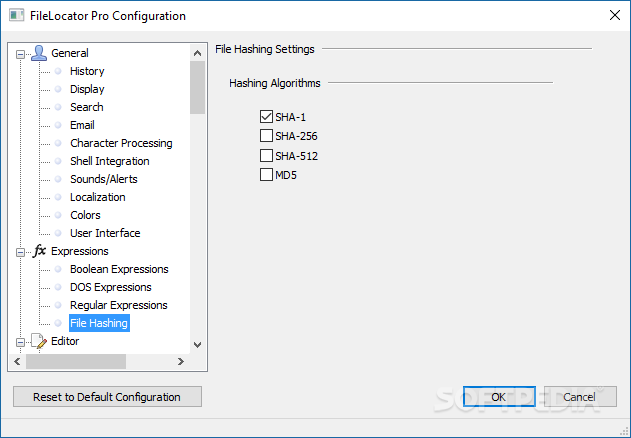Image resolution: width=631 pixels, height=438 pixels.
Task: Click the fx Expressions icon
Action: click(x=39, y=251)
